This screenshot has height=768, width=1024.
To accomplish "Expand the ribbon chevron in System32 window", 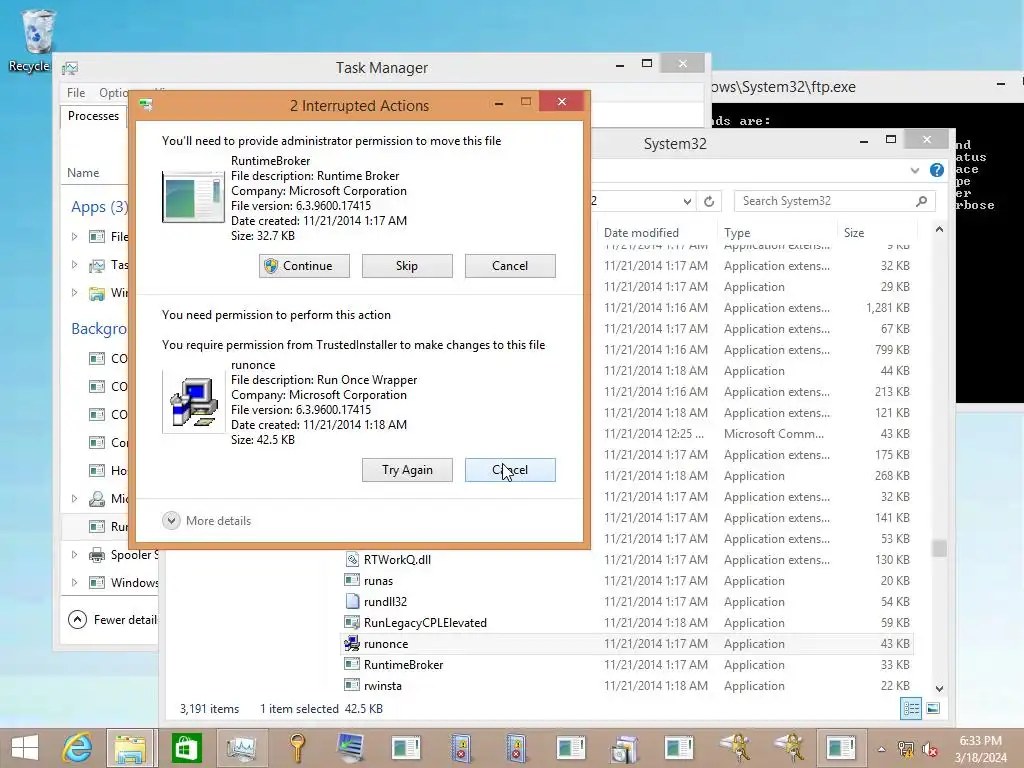I will [x=914, y=170].
